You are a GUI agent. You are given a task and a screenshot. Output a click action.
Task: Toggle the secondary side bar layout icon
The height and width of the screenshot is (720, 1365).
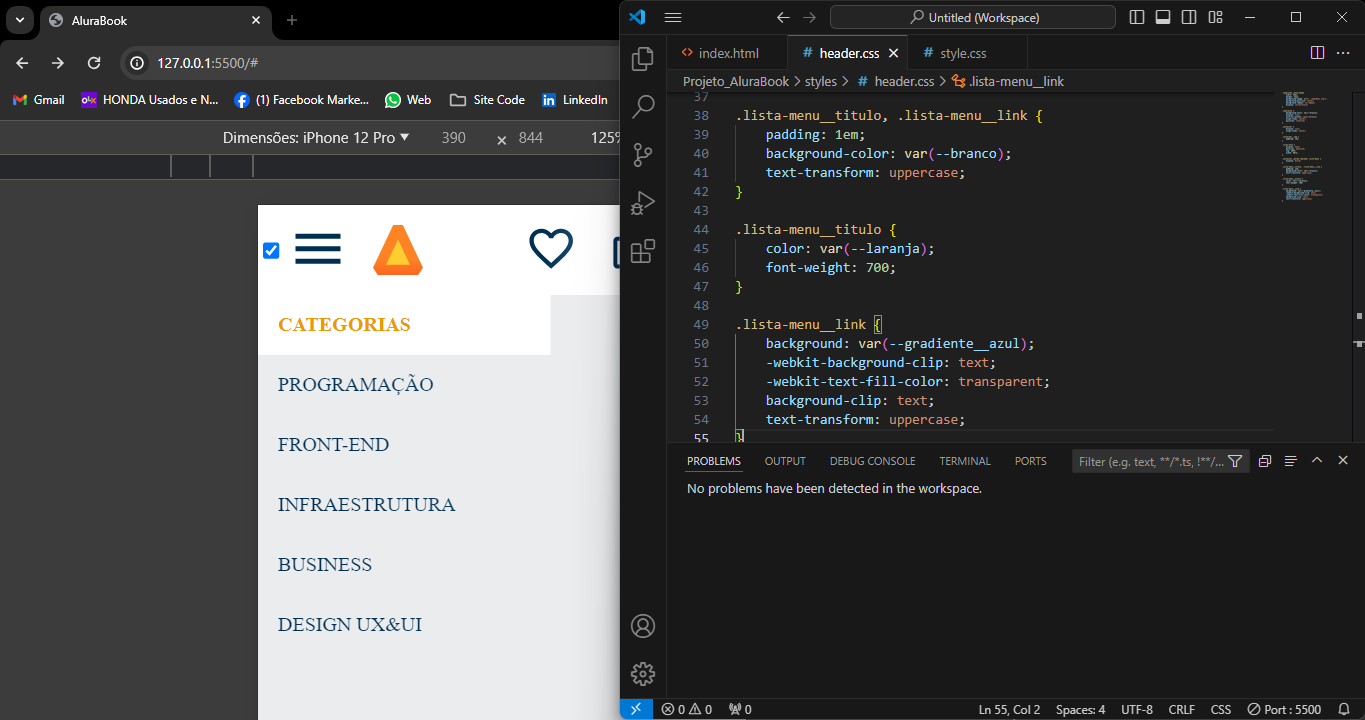[x=1189, y=17]
